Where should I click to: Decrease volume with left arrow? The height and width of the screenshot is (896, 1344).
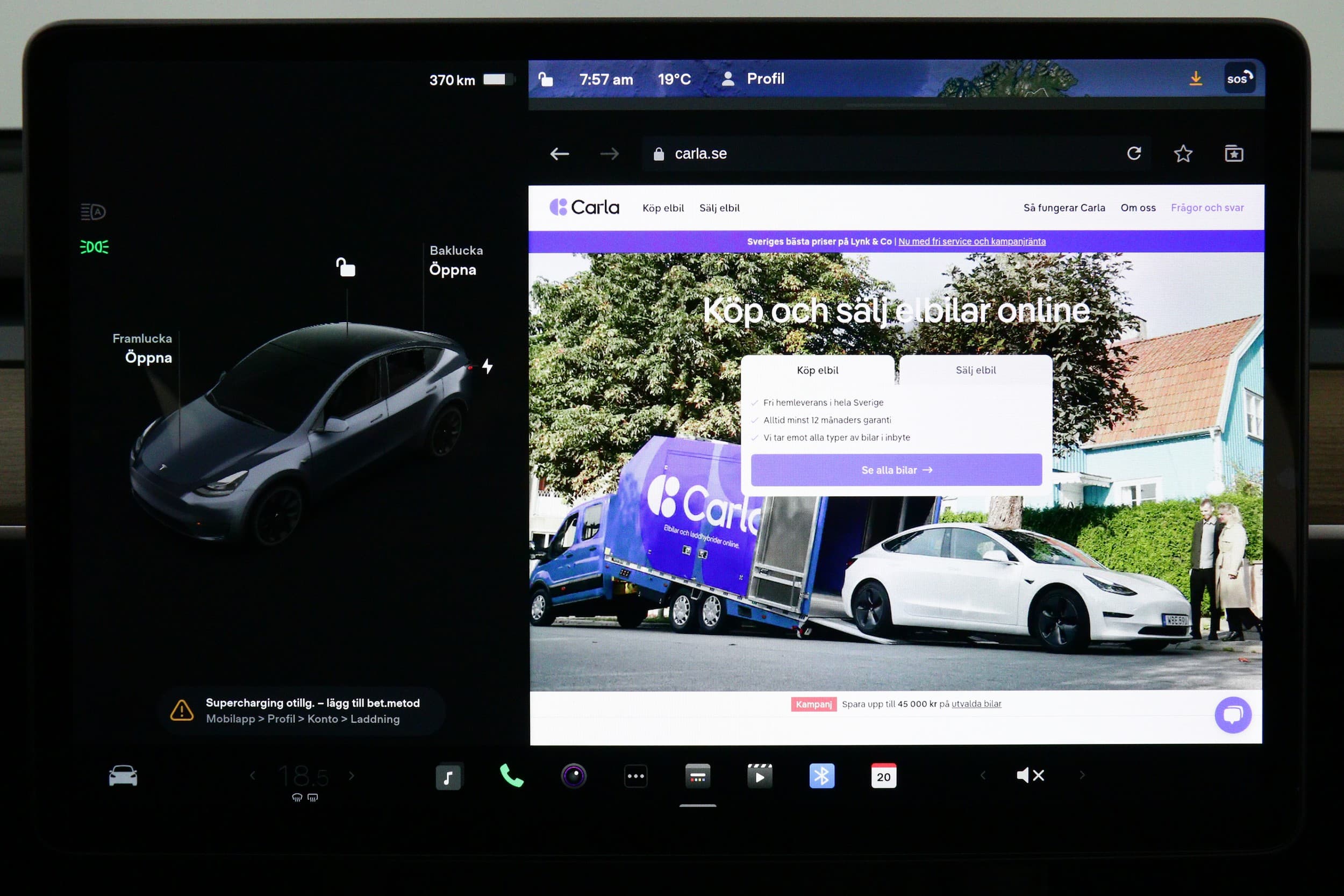(983, 776)
